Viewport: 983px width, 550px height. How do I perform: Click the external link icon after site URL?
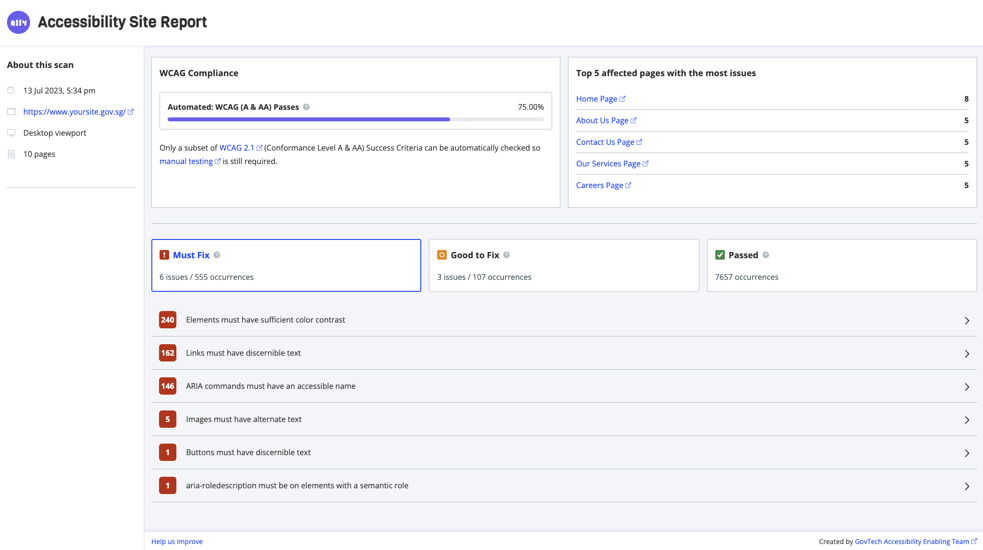point(131,112)
